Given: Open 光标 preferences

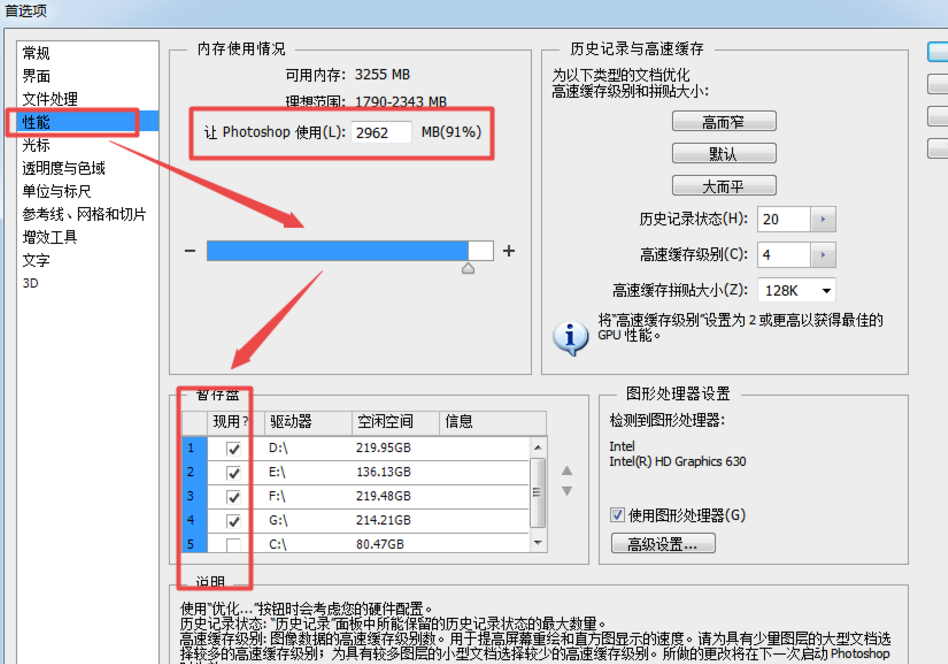Looking at the screenshot, I should point(36,145).
